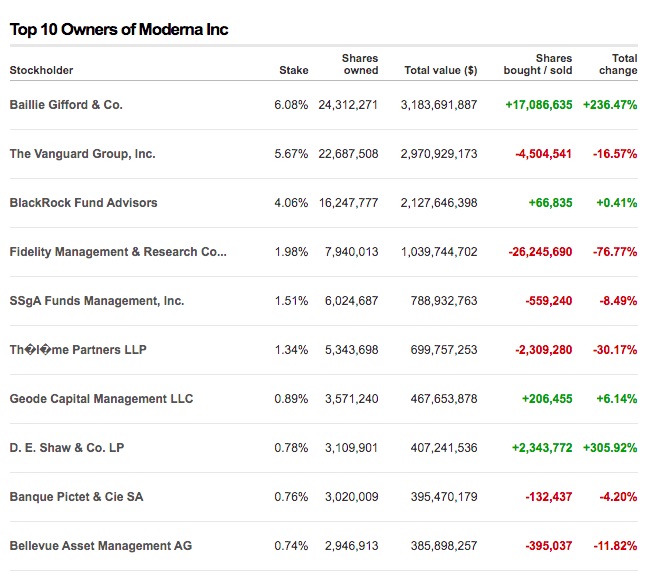The image size is (648, 582).
Task: Click the -30.17% total change value
Action: 615,350
